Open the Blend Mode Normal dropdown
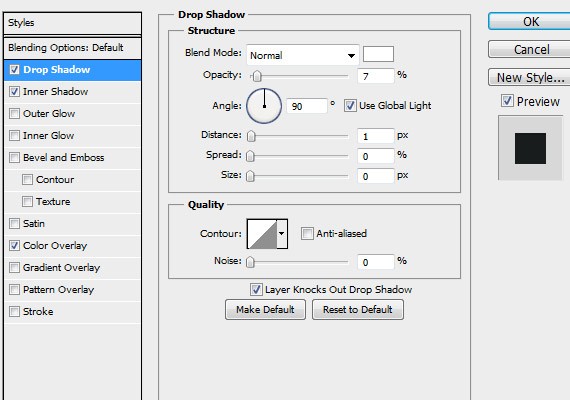This screenshot has height=400, width=570. [x=302, y=55]
